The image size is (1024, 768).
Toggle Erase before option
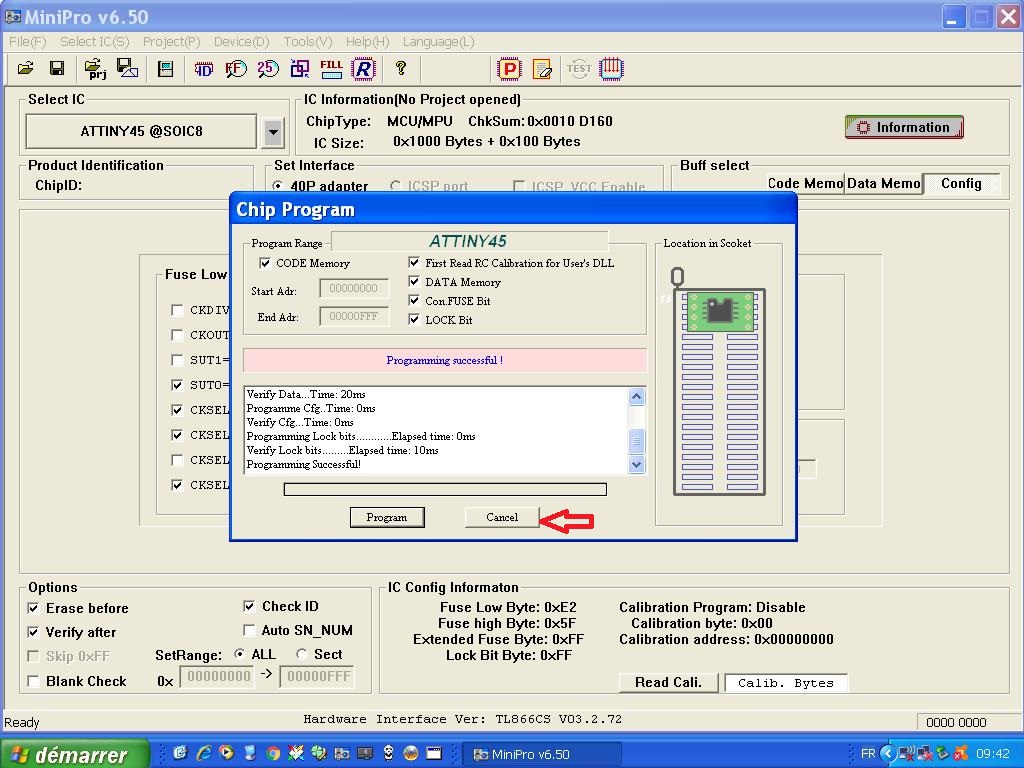coord(33,608)
